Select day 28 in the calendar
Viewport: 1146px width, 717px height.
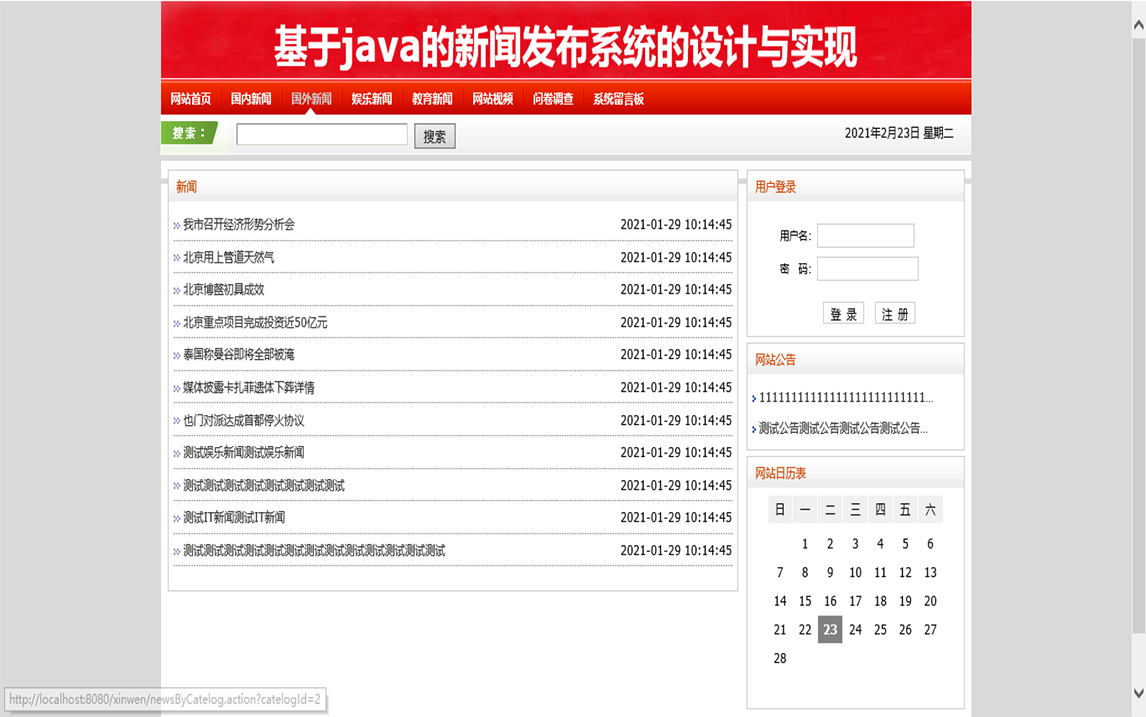(x=780, y=658)
